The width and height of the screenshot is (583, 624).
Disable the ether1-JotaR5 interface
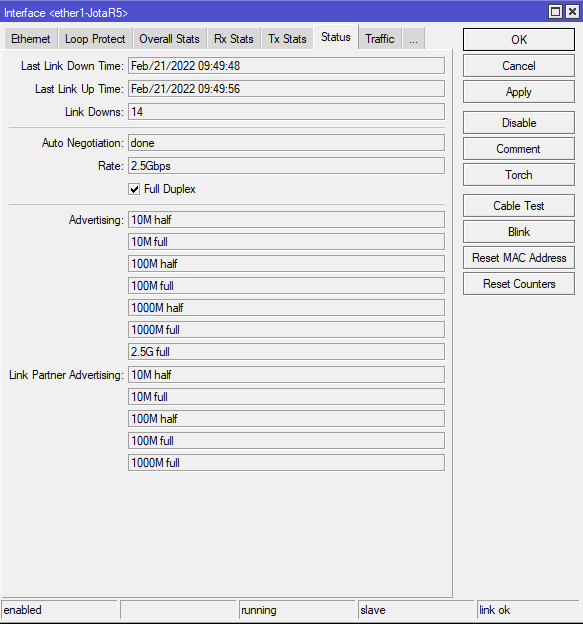click(x=519, y=123)
